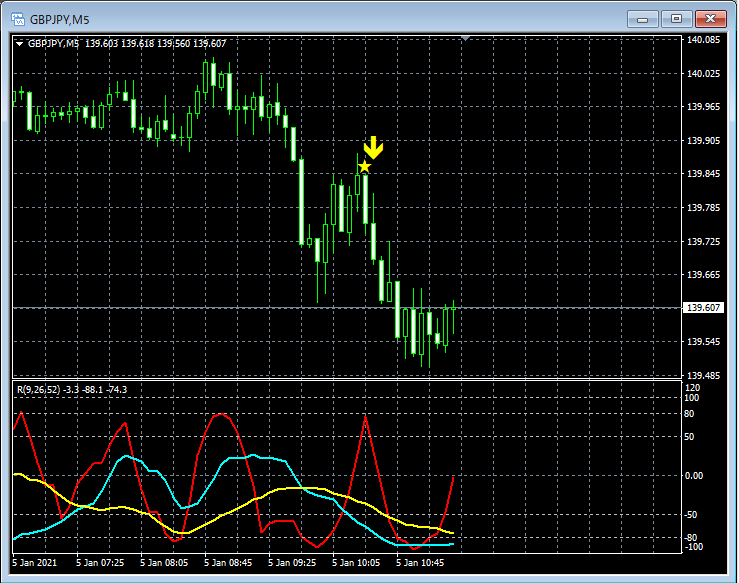Click the 139.965 price scale label

tap(703, 107)
